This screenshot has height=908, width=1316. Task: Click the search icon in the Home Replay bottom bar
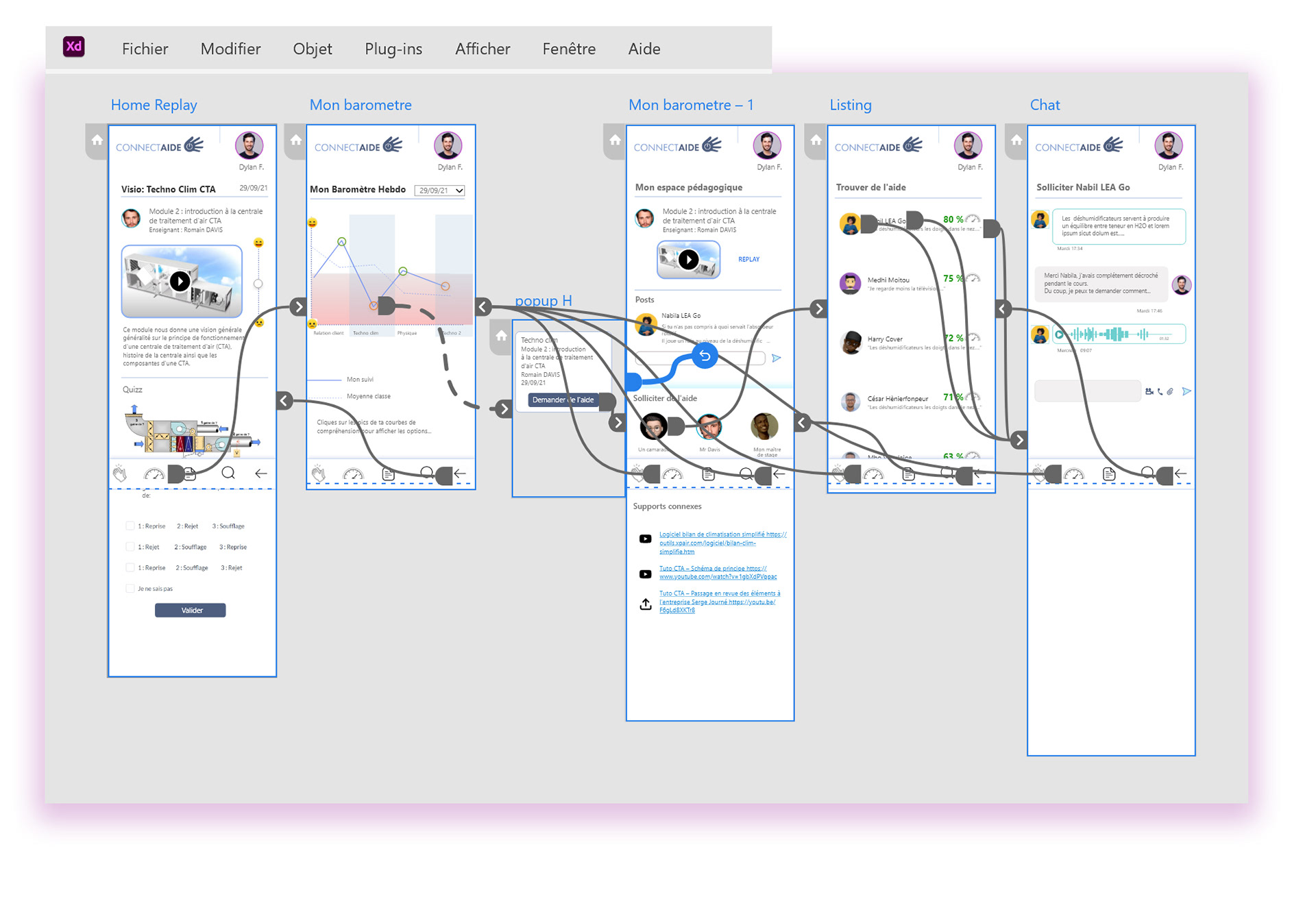click(228, 473)
